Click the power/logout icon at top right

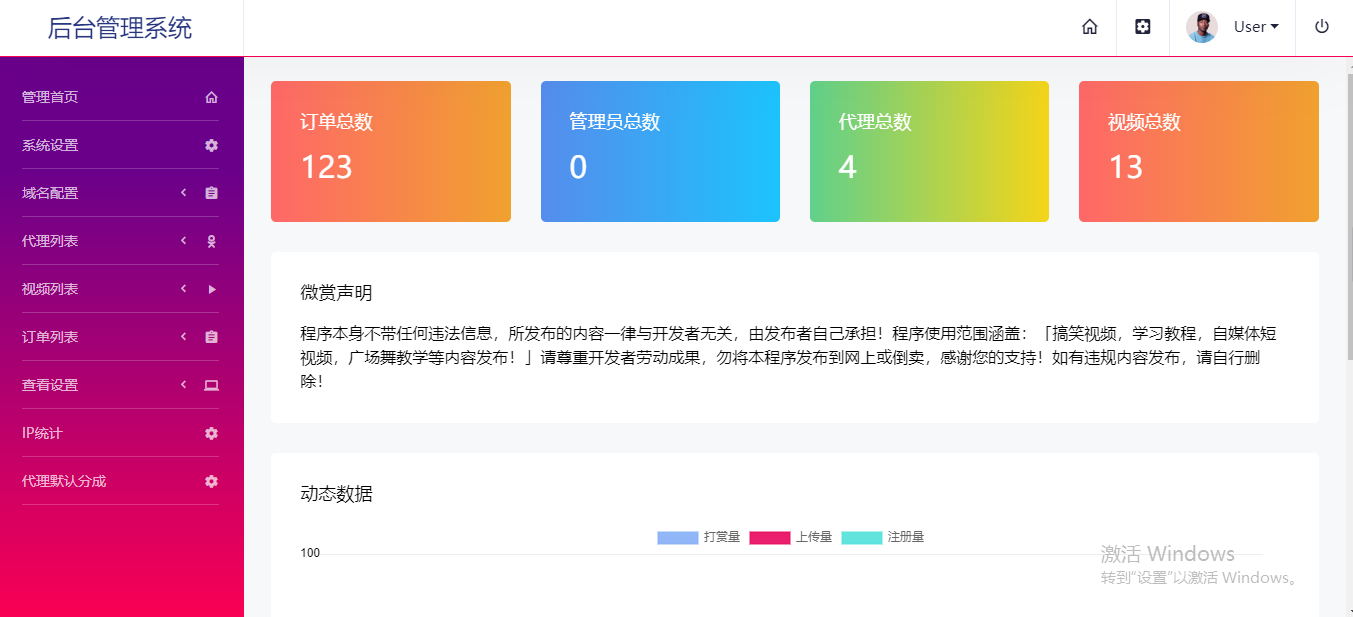coord(1321,27)
